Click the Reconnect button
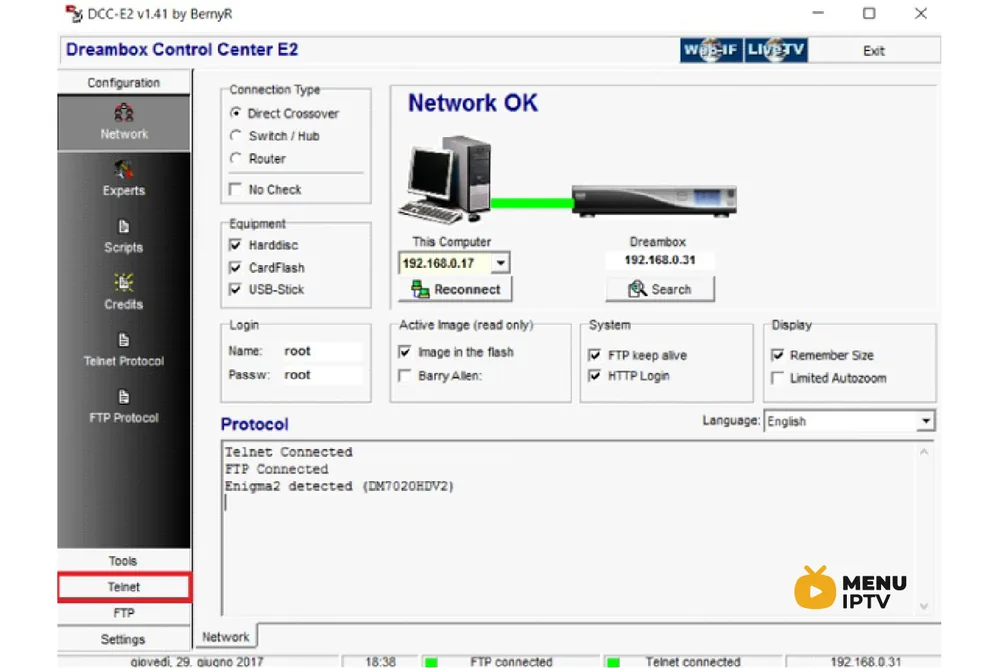Screen dimensions: 1000x668 455,289
